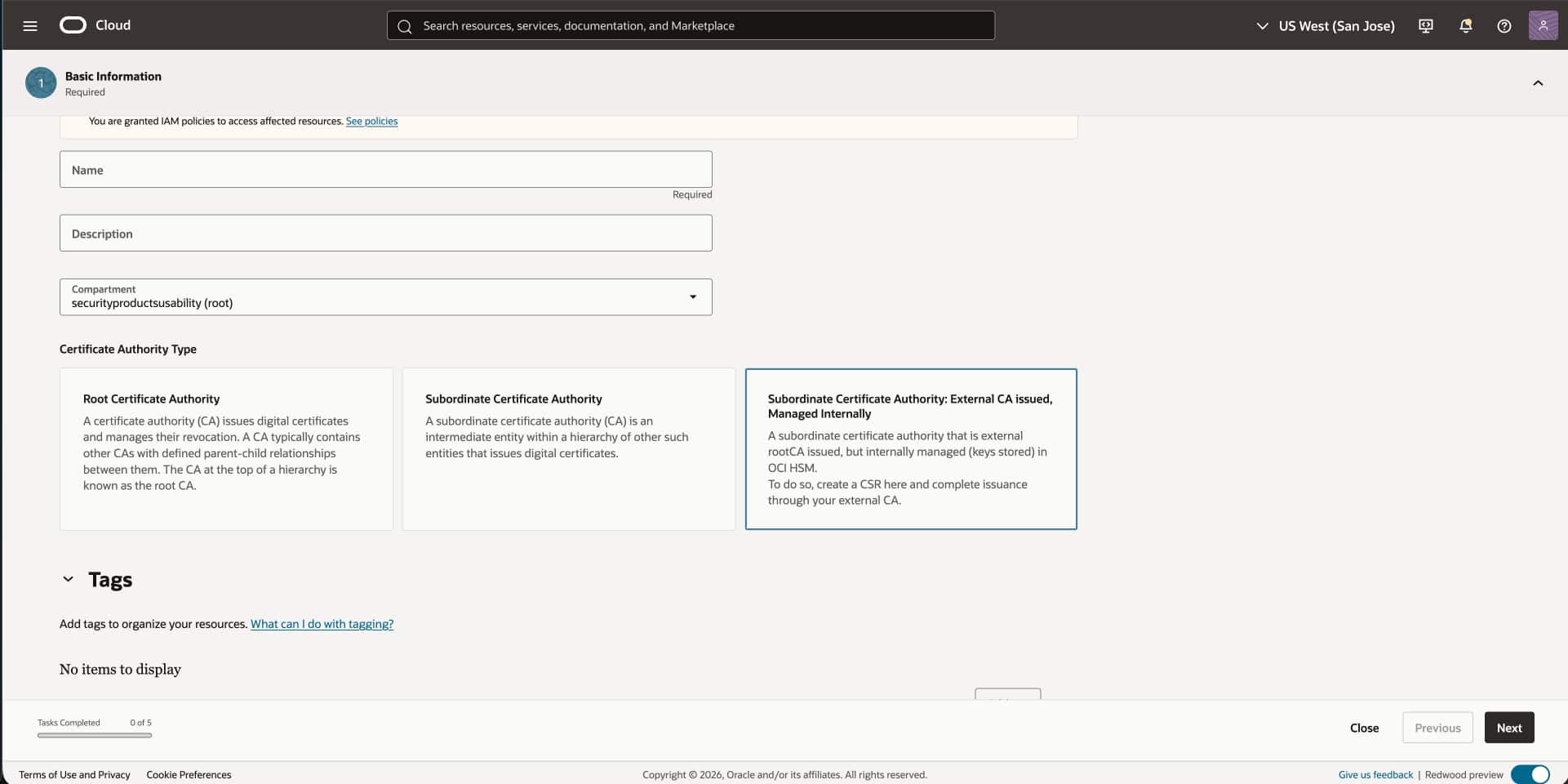Open the Help question mark icon
Viewport: 1568px width, 784px height.
pyautogui.click(x=1504, y=25)
